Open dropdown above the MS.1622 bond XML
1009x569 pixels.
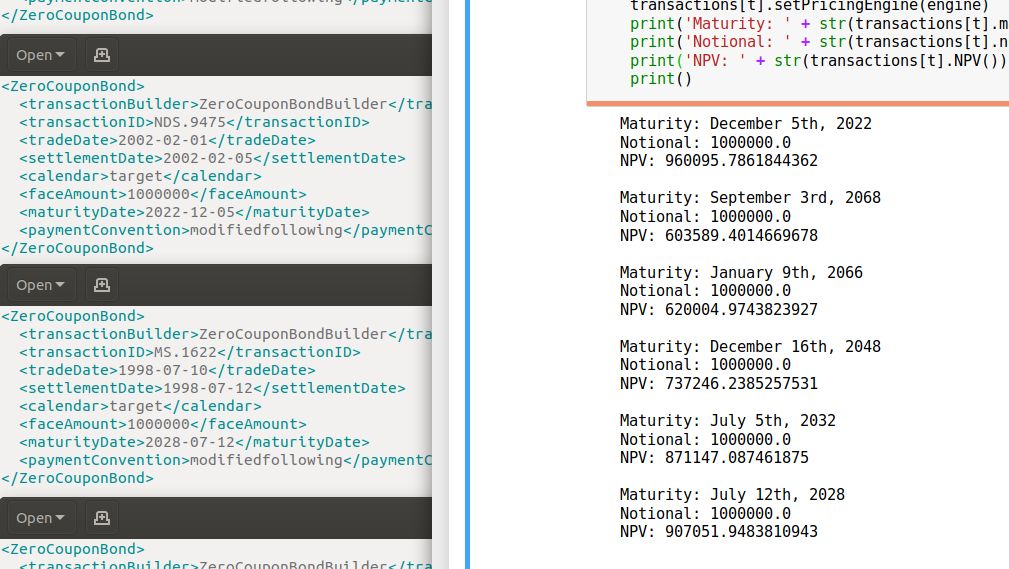point(41,284)
